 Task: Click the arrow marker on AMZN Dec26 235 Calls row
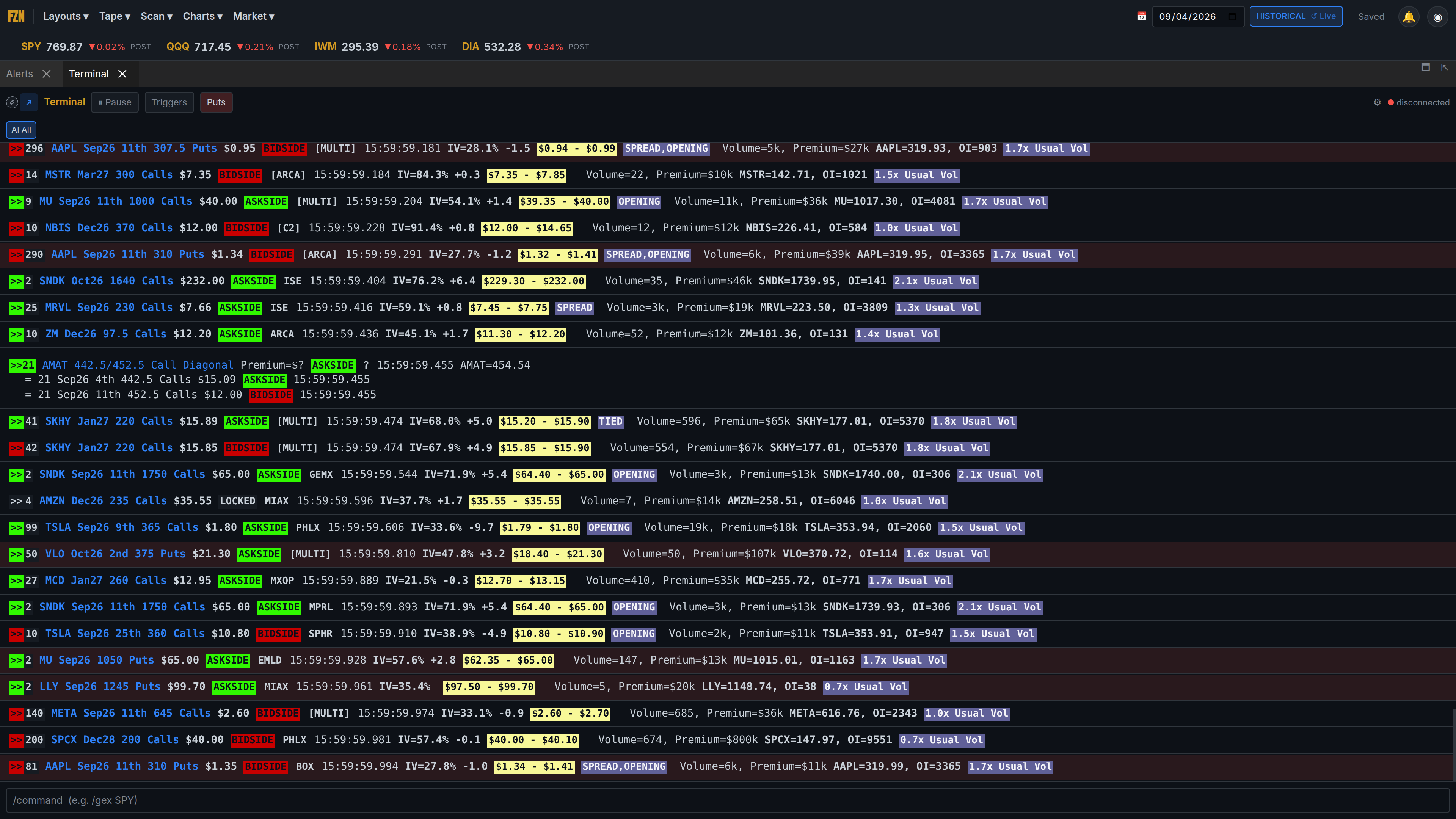(16, 501)
